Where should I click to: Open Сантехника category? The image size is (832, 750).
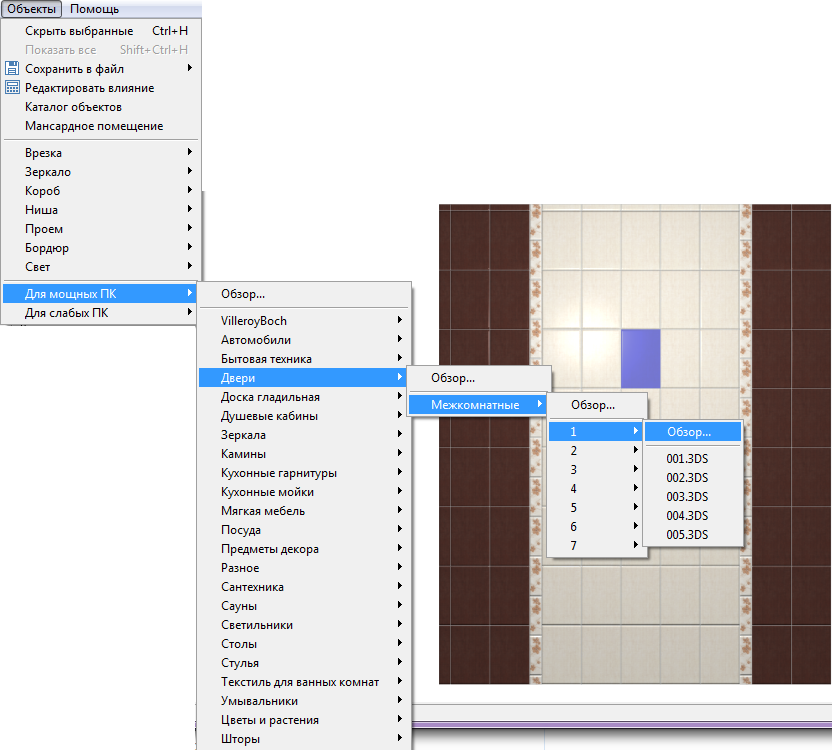click(x=304, y=587)
